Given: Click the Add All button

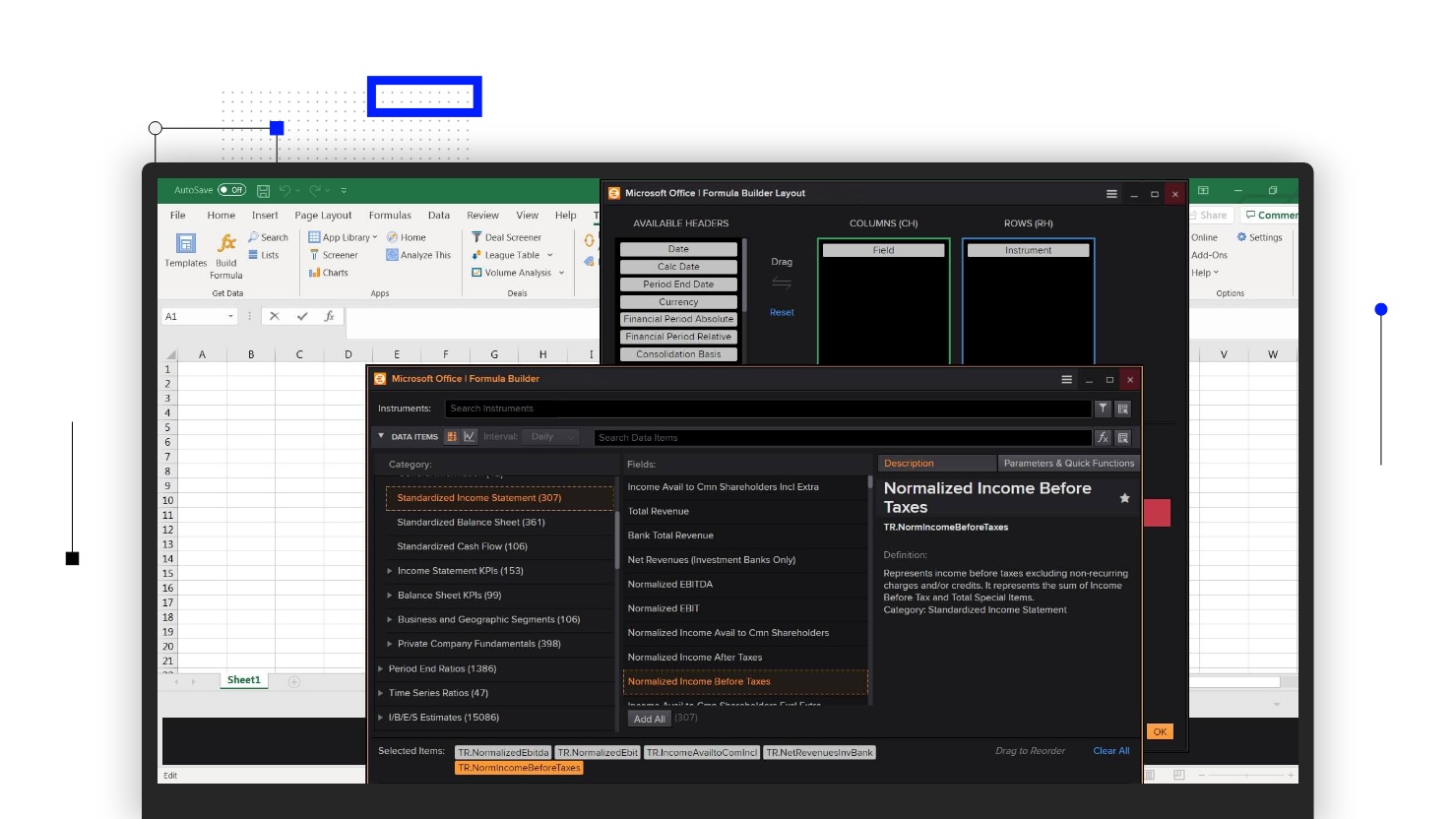Looking at the screenshot, I should [x=649, y=719].
